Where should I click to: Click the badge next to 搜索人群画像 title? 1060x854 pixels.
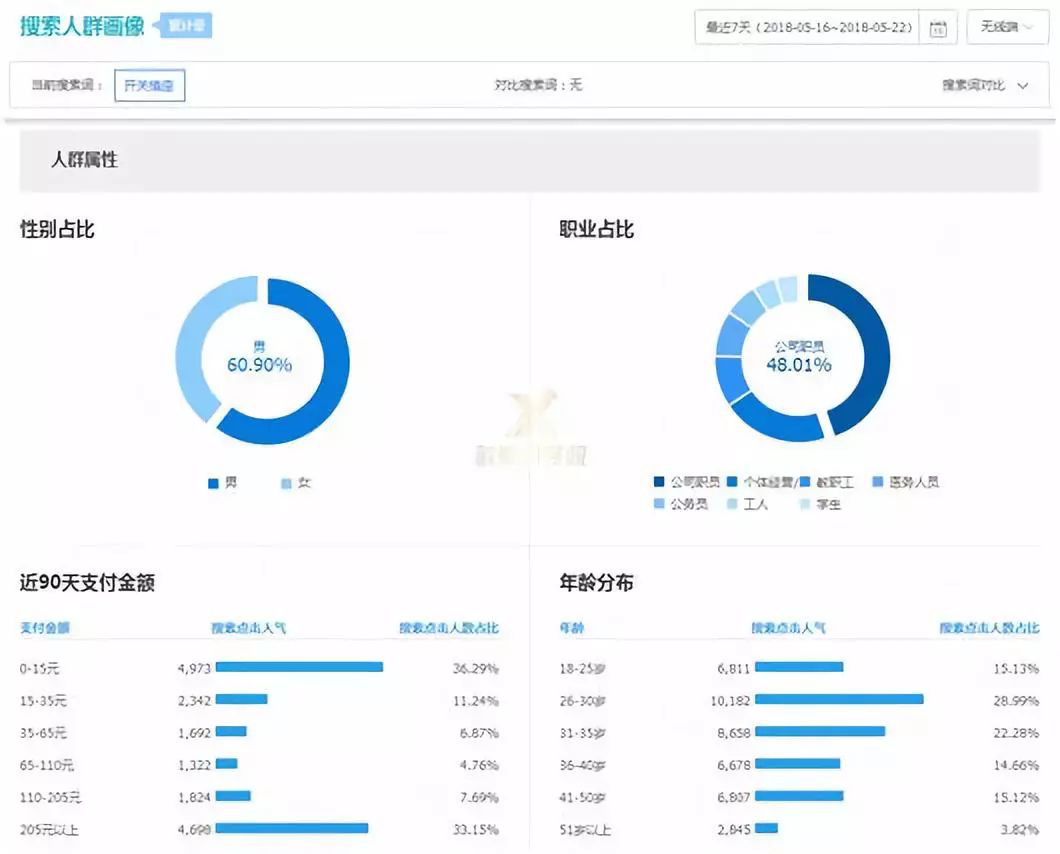pos(185,26)
